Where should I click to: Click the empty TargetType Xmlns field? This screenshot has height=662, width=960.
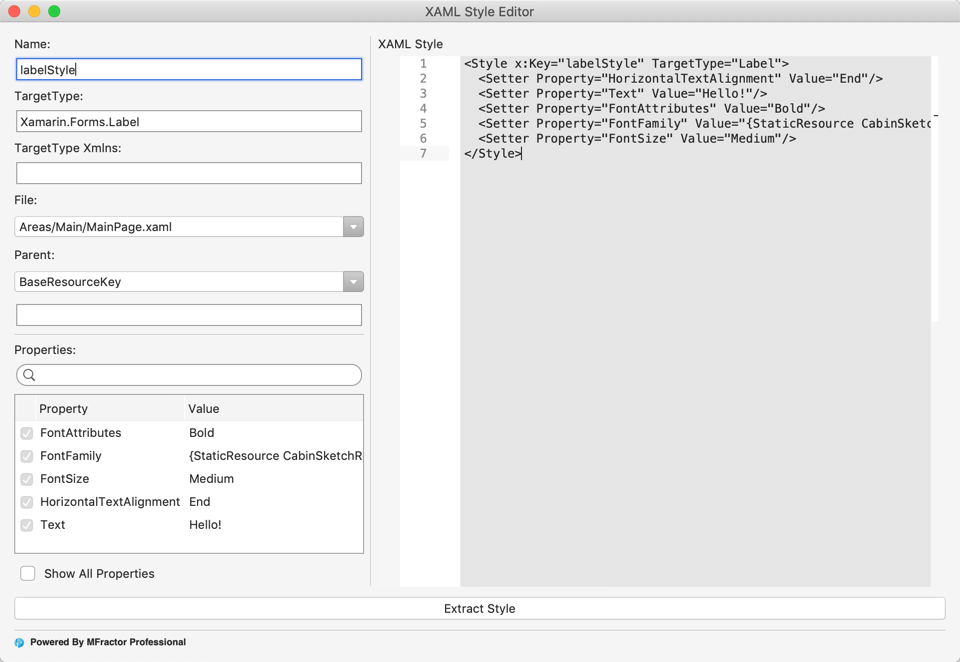coord(189,173)
